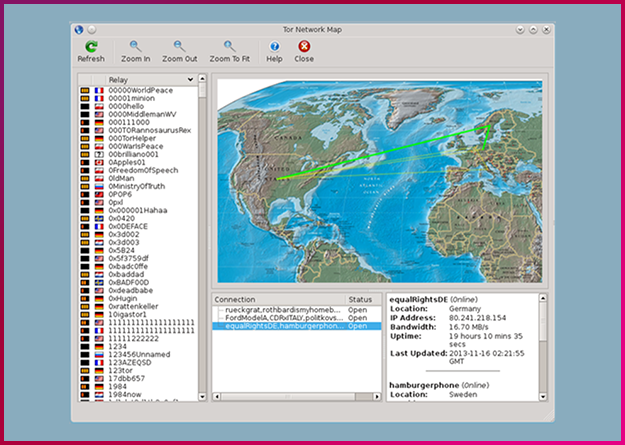Select relay 0xbadc0ffe
The height and width of the screenshot is (445, 625).
tap(128, 266)
